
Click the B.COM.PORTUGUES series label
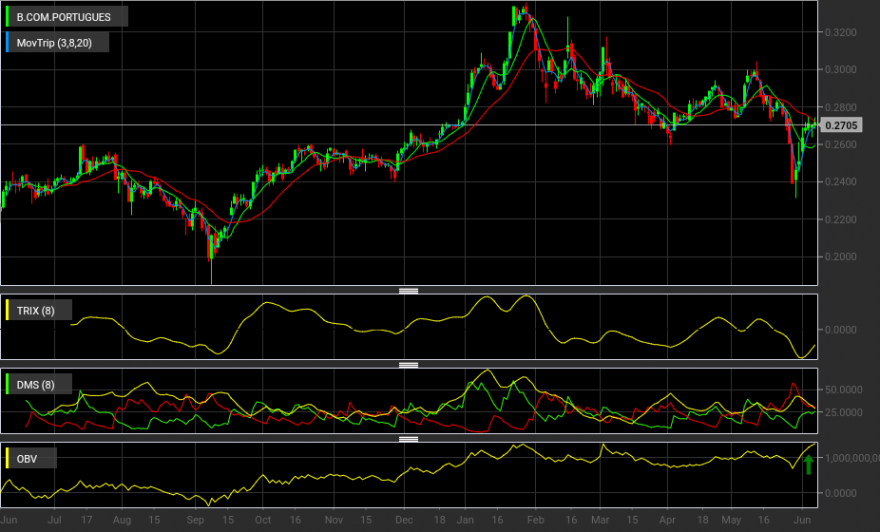click(x=63, y=17)
